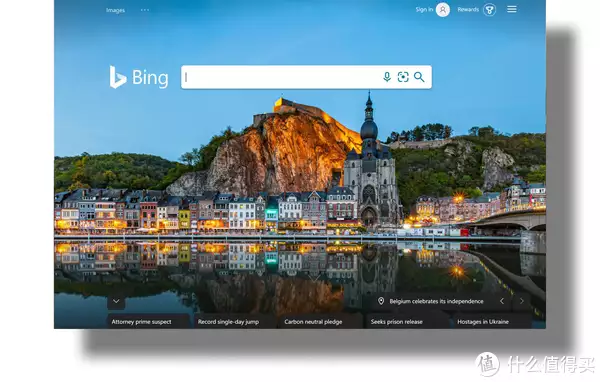Go to next background image
Screen dimensions: 600x382
521,301
